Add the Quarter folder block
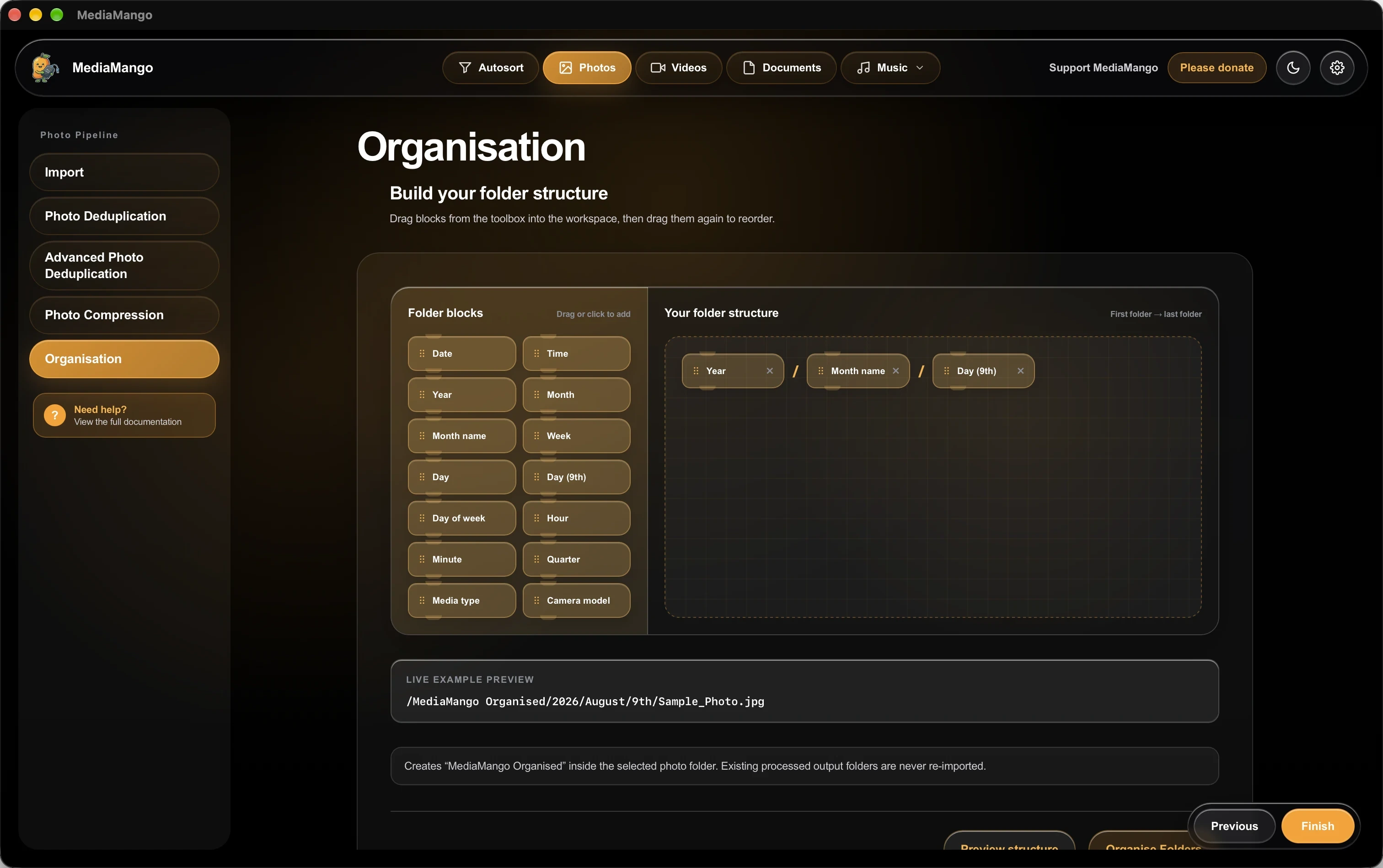 (576, 559)
